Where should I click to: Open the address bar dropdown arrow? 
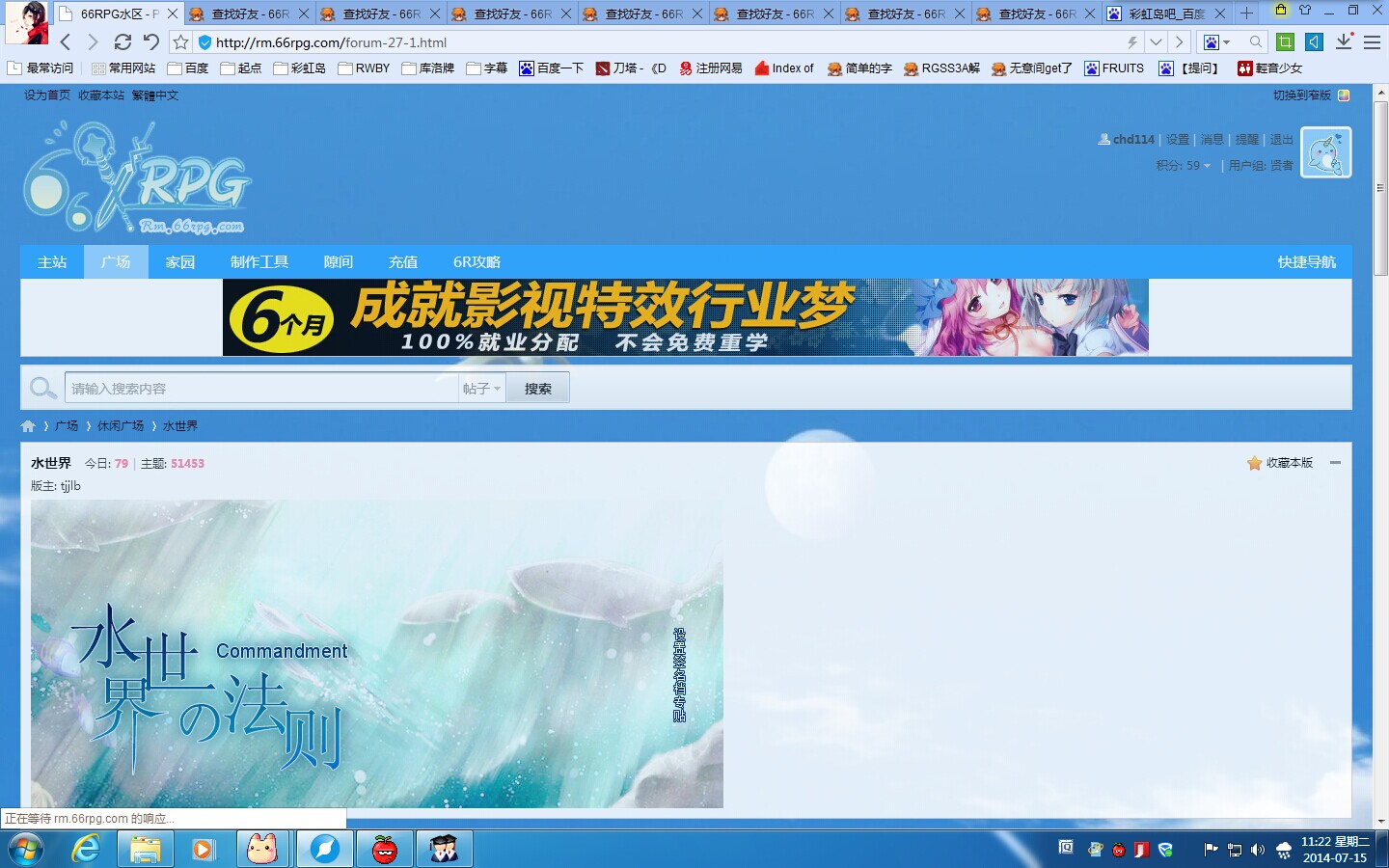(1156, 42)
